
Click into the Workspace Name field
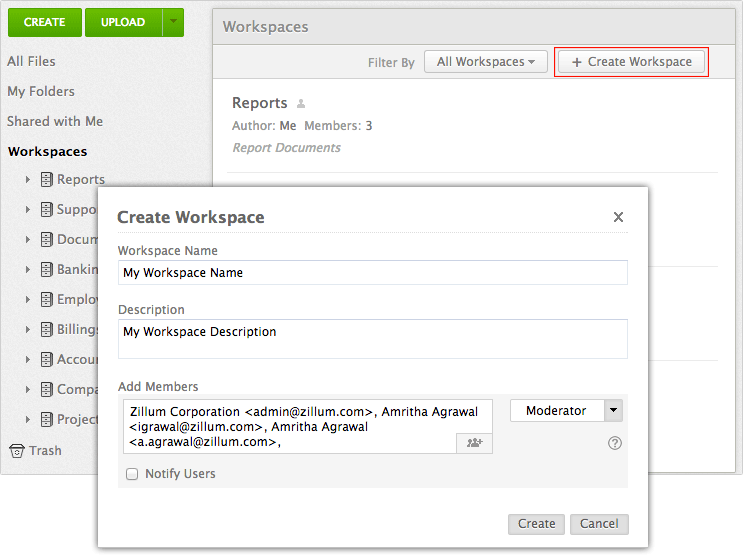[x=372, y=273]
